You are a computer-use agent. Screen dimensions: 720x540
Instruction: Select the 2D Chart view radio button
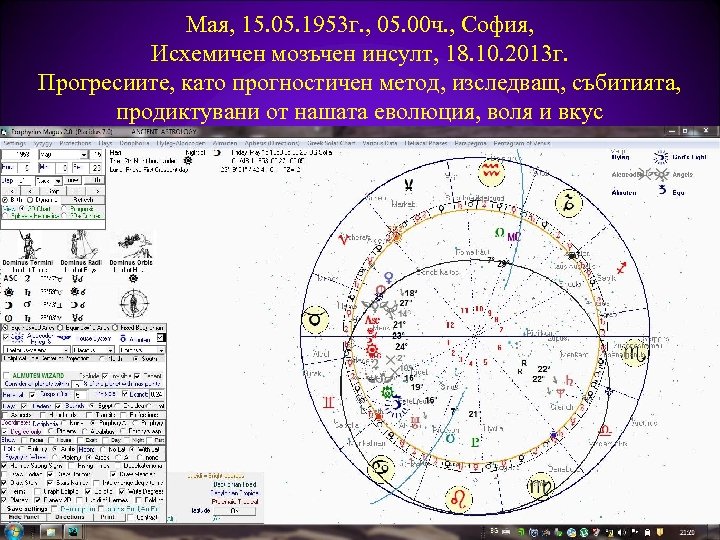point(21,208)
